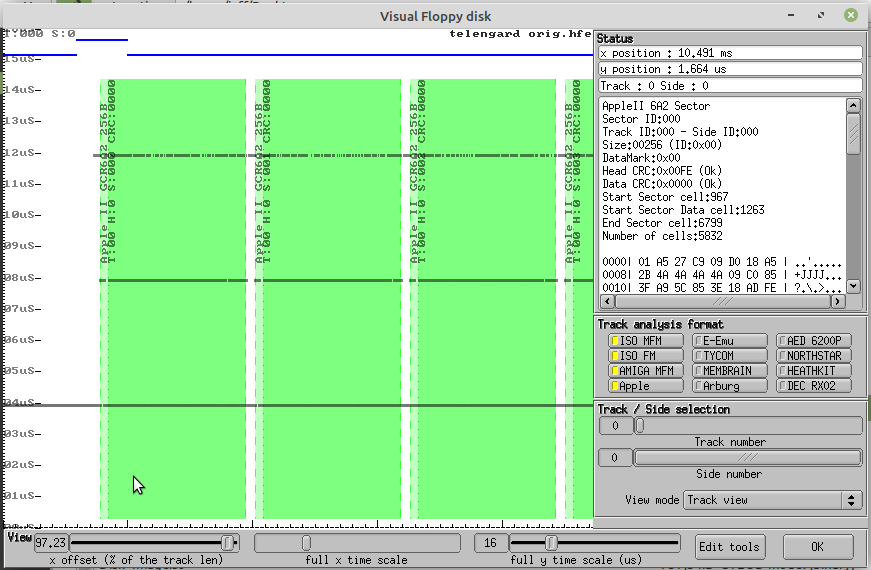The image size is (871, 570).
Task: Click hex dump row 0008
Action: (722, 275)
